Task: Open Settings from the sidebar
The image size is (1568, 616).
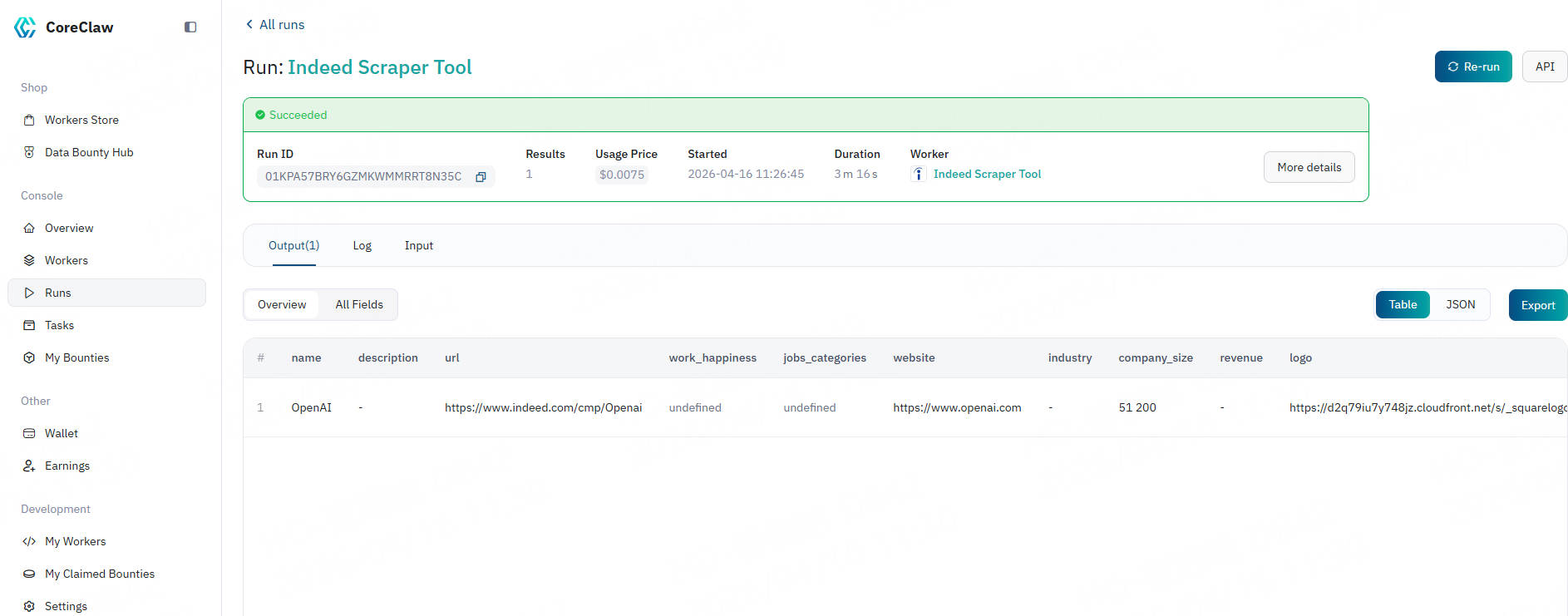Action: 66,606
